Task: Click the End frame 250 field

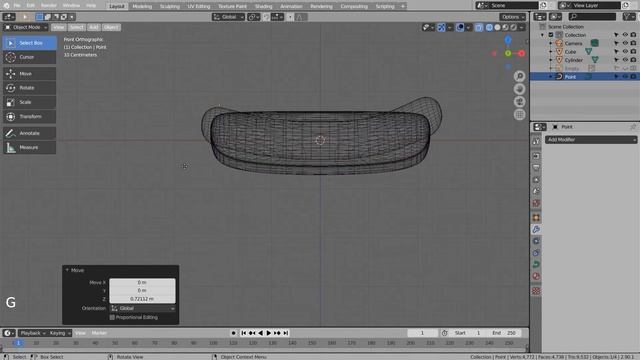Action: point(504,333)
